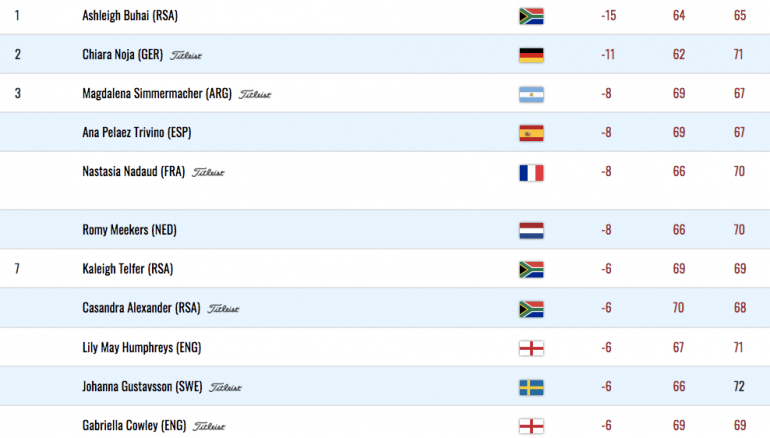This screenshot has width=770, height=438.
Task: Click the Titleist logo beside Casandra Alexander
Action: [223, 309]
